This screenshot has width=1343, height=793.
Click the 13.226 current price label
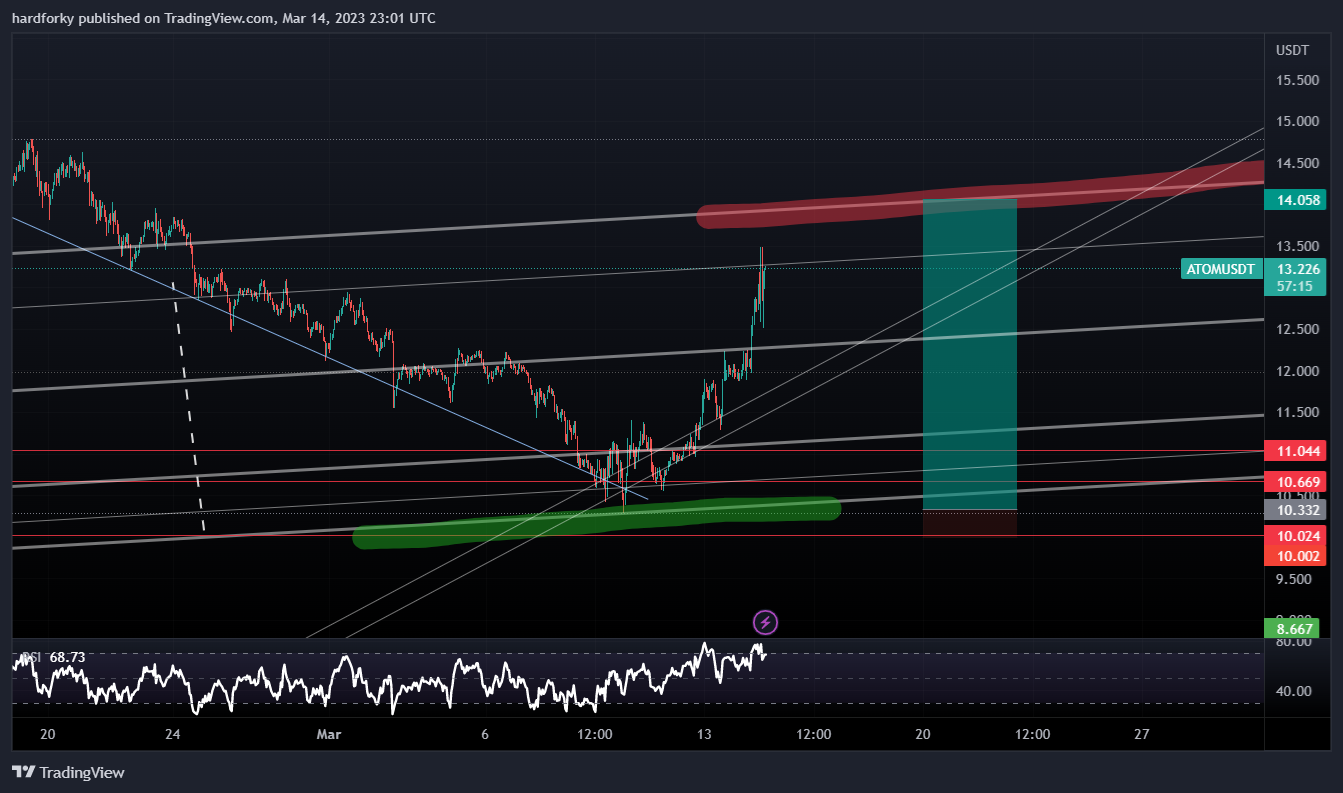coord(1296,268)
